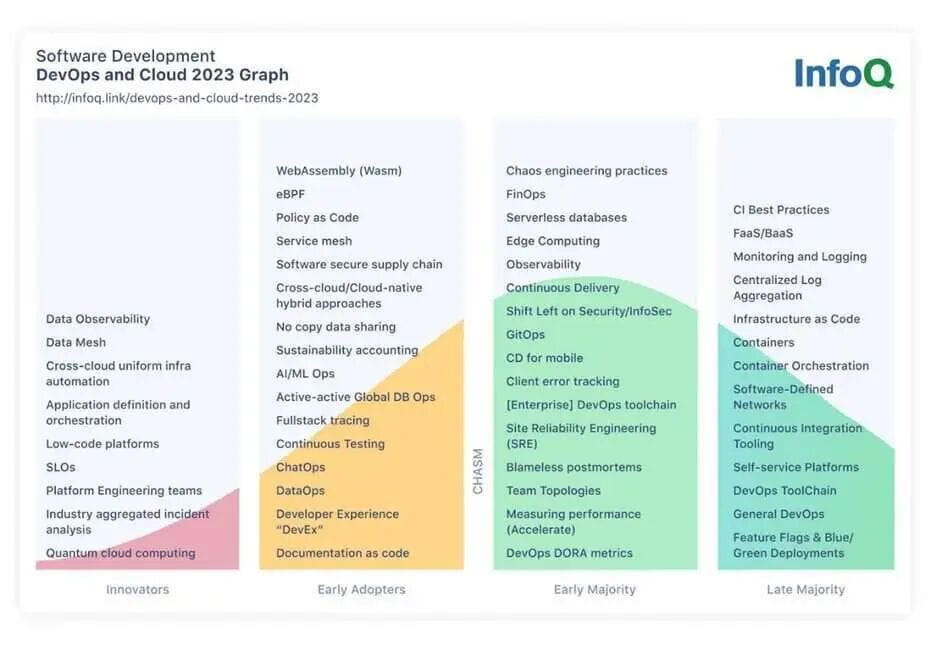The width and height of the screenshot is (936, 656).
Task: Click the vertical CHASM label
Action: coord(478,470)
